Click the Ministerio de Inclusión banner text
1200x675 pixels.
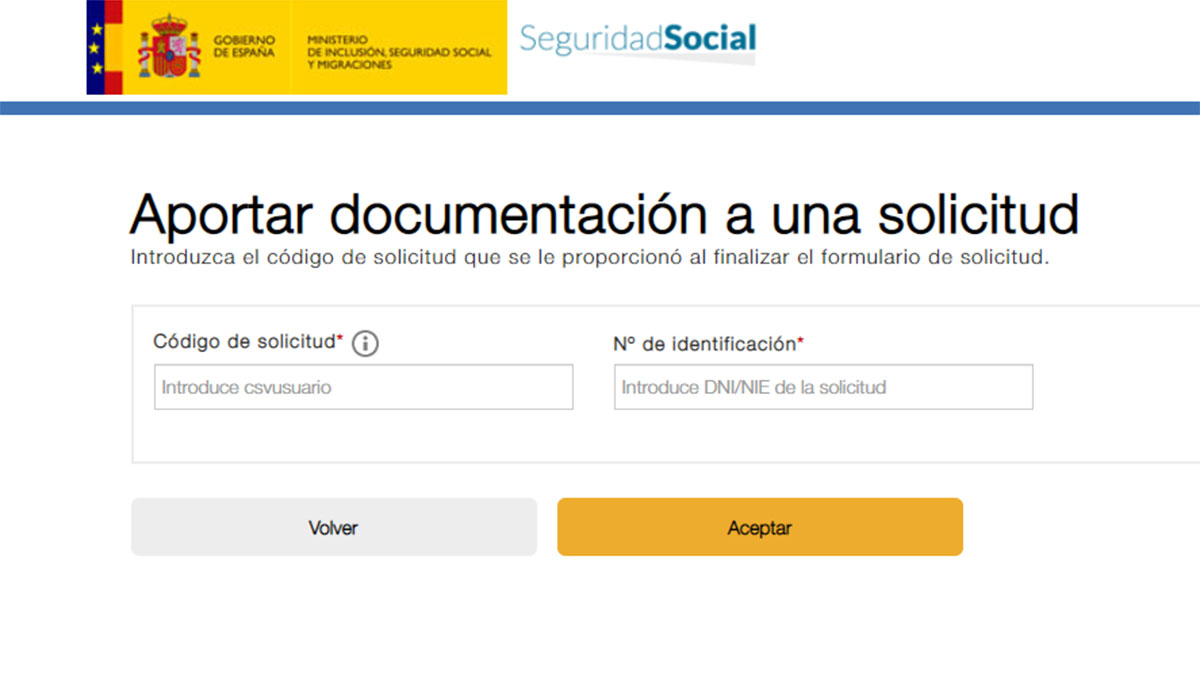399,52
